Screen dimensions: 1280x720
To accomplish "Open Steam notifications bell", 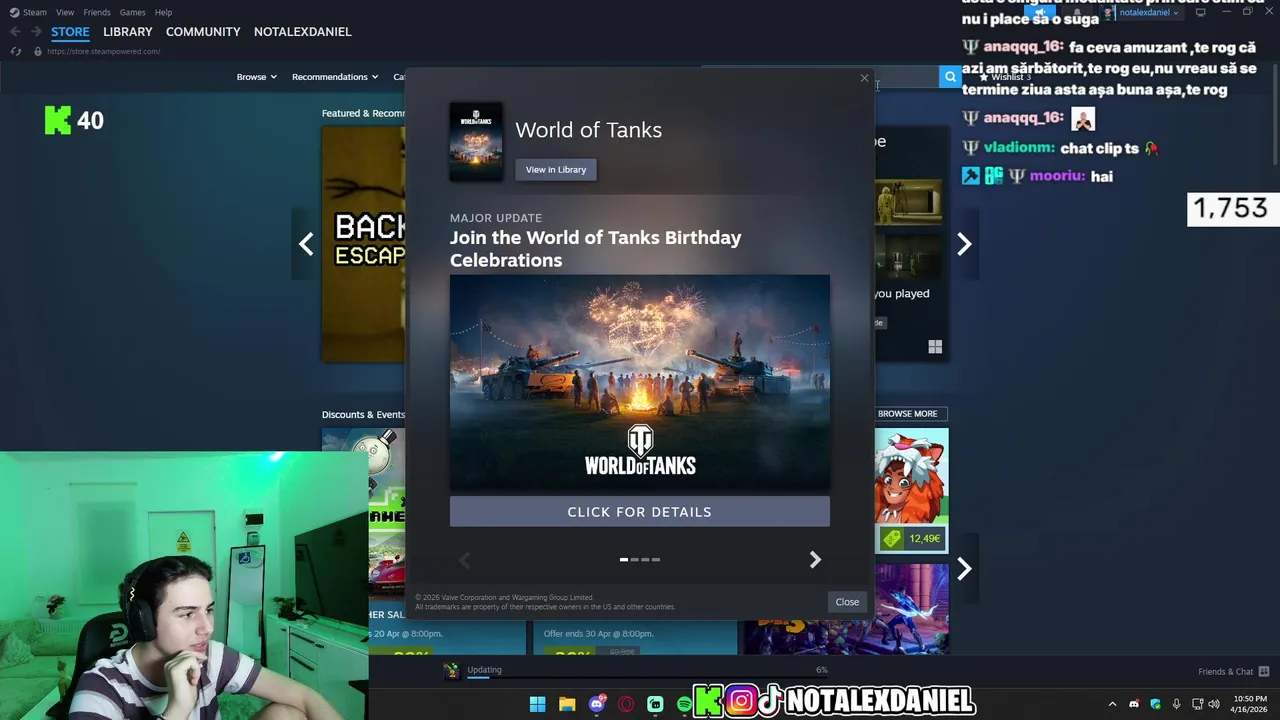I will (x=1077, y=13).
